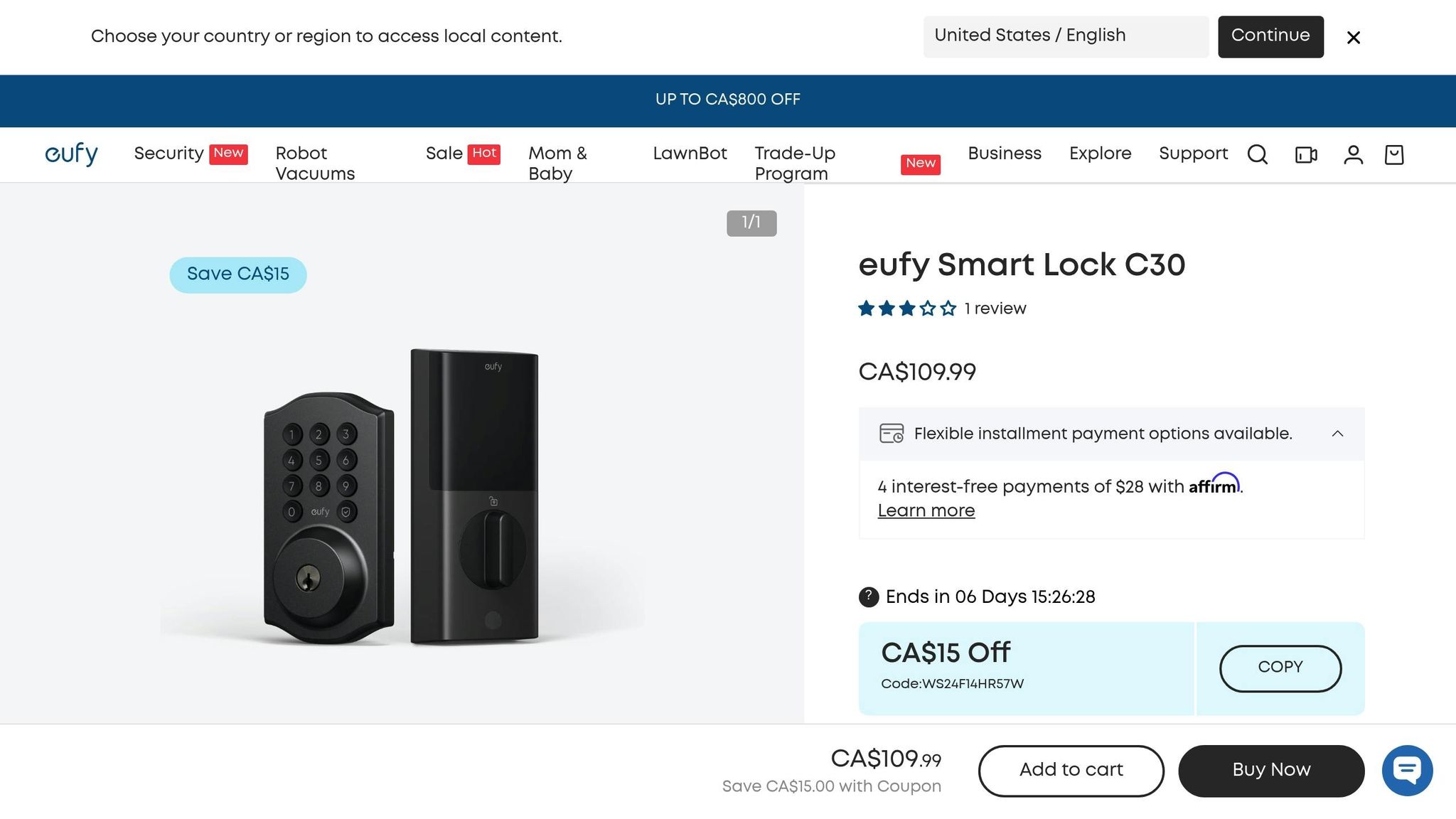Open the Learn more affirm link

[x=926, y=510]
